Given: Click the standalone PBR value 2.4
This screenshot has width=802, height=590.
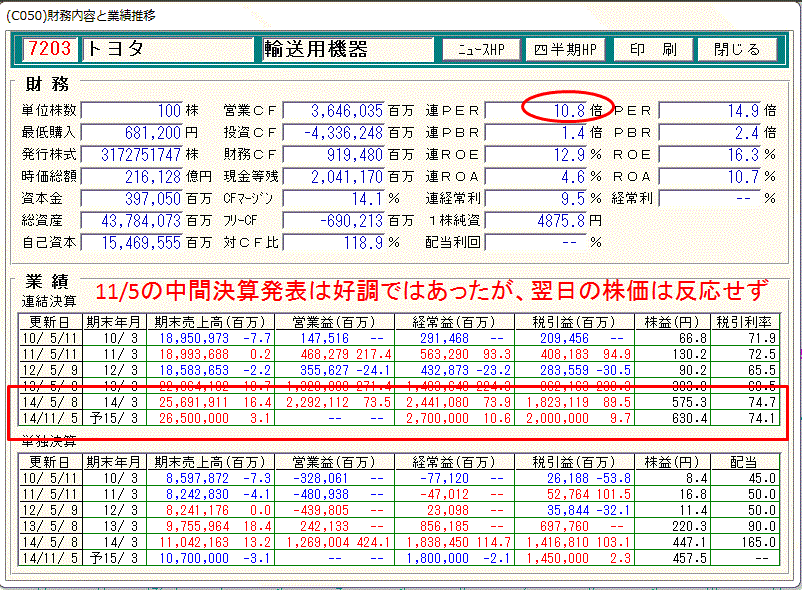Looking at the screenshot, I should 709,132.
